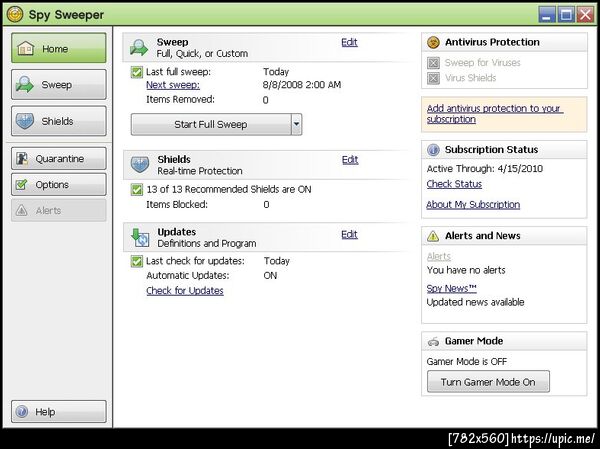Viewport: 600px width, 449px height.
Task: Edit the Sweep settings
Action: [x=349, y=42]
